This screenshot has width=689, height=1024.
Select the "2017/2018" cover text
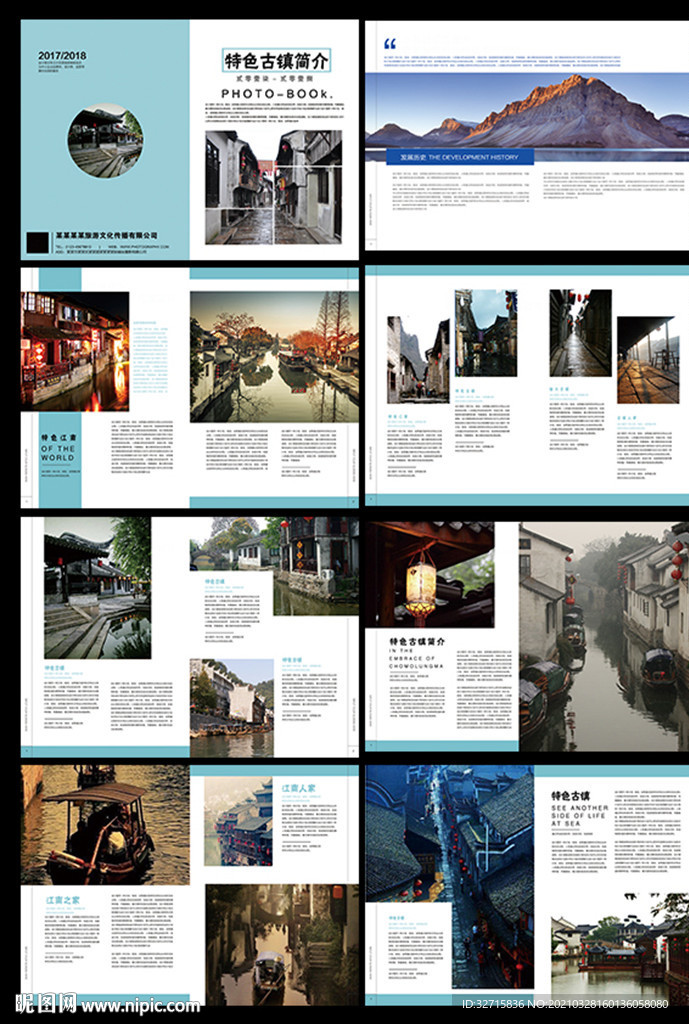tap(62, 56)
